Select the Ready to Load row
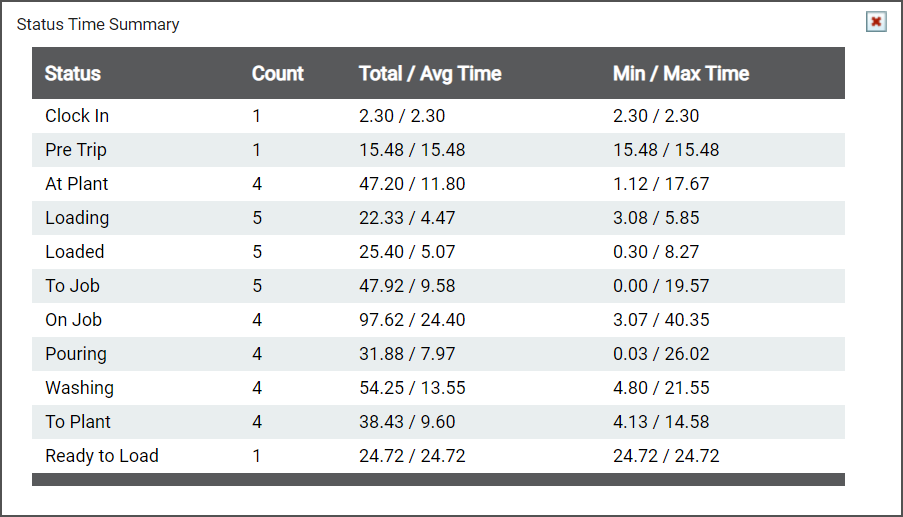This screenshot has width=903, height=517. tap(438, 455)
